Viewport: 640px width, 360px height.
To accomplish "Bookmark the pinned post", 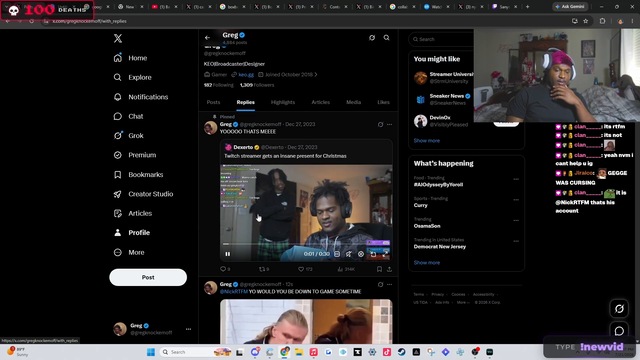I will click(x=379, y=269).
